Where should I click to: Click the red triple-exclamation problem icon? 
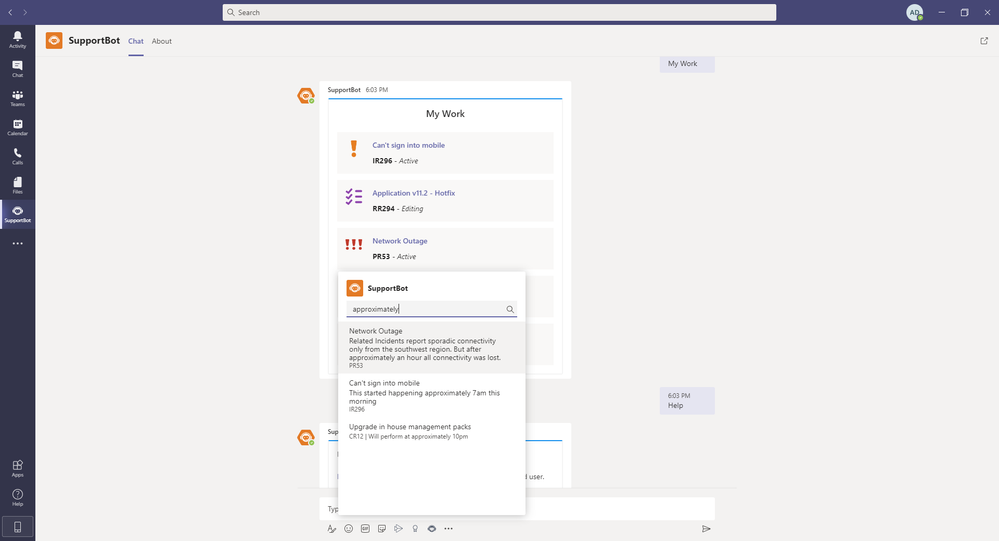point(354,244)
